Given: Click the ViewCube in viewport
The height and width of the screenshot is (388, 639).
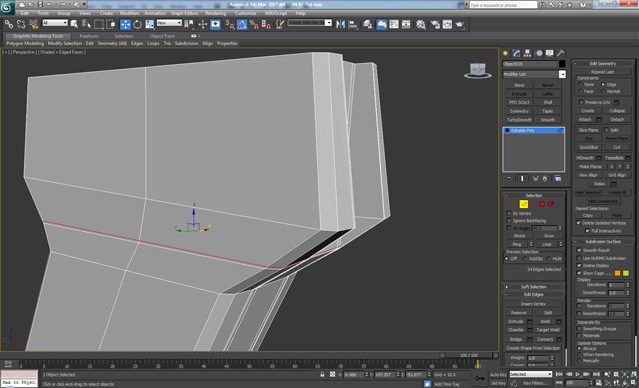Looking at the screenshot, I should pos(478,71).
